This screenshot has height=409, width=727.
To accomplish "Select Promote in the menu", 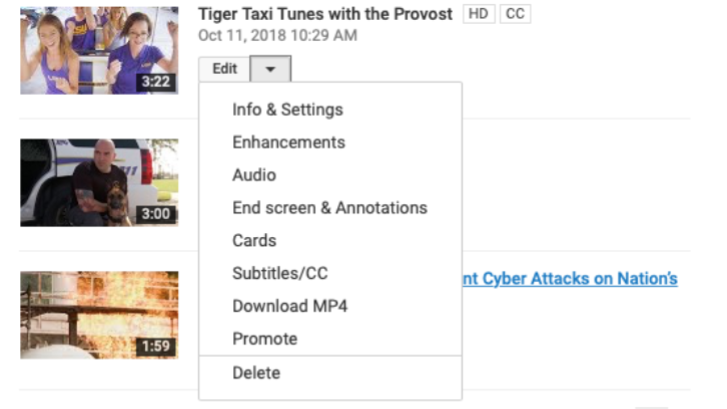I will [x=265, y=339].
